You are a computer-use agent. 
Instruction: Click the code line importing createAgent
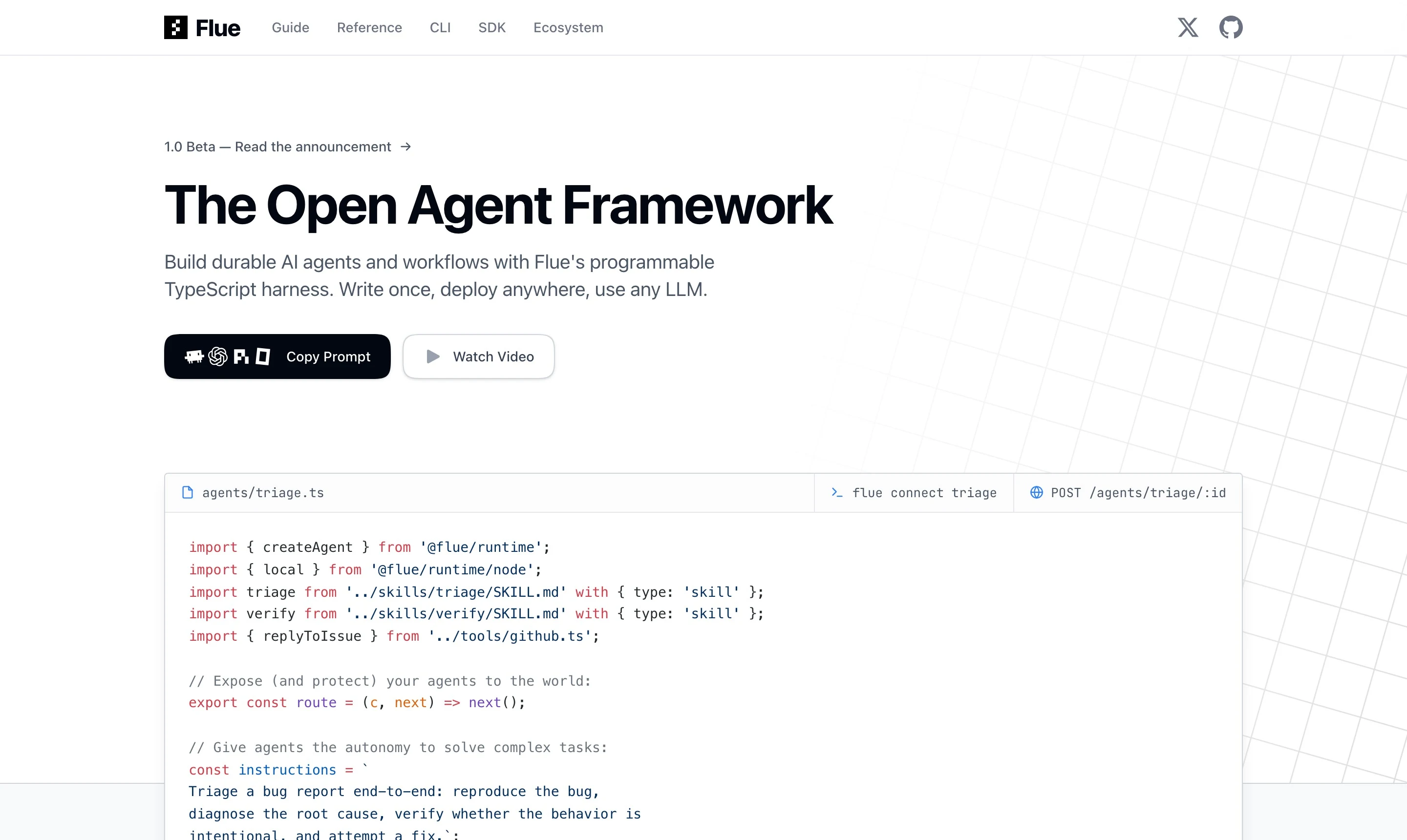pyautogui.click(x=369, y=547)
